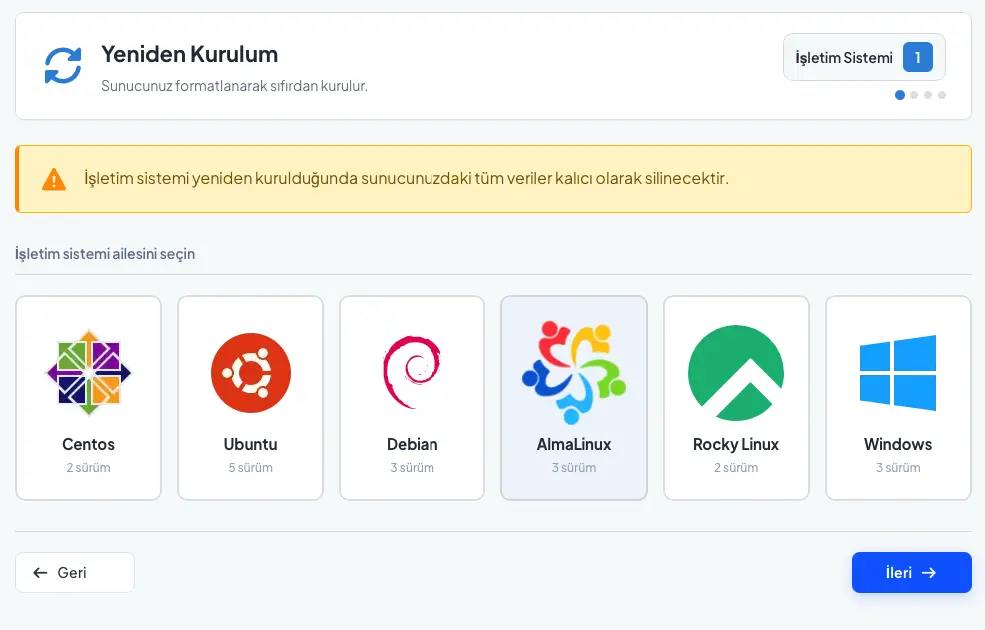Click the blue '1' step badge

pyautogui.click(x=917, y=56)
